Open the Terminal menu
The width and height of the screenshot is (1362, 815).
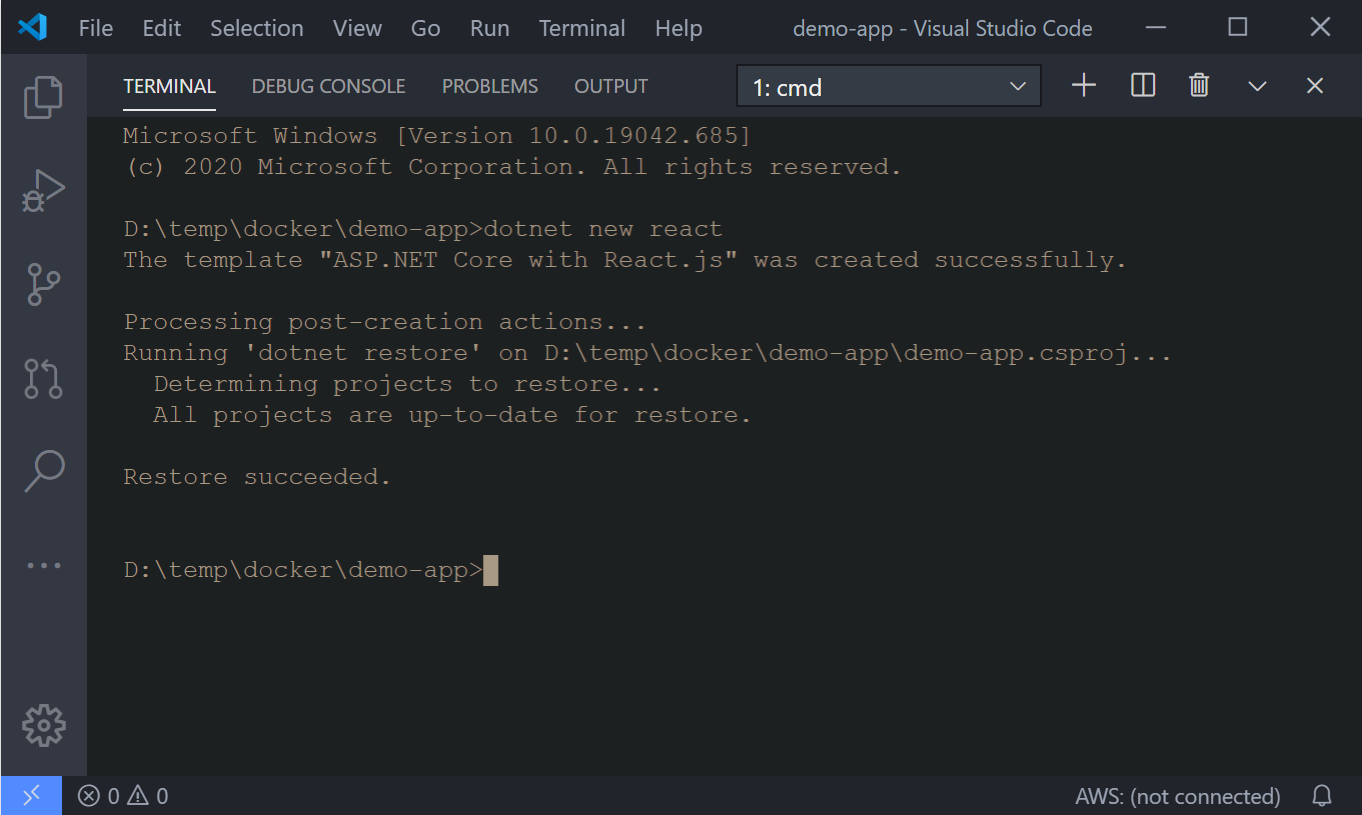pyautogui.click(x=582, y=28)
